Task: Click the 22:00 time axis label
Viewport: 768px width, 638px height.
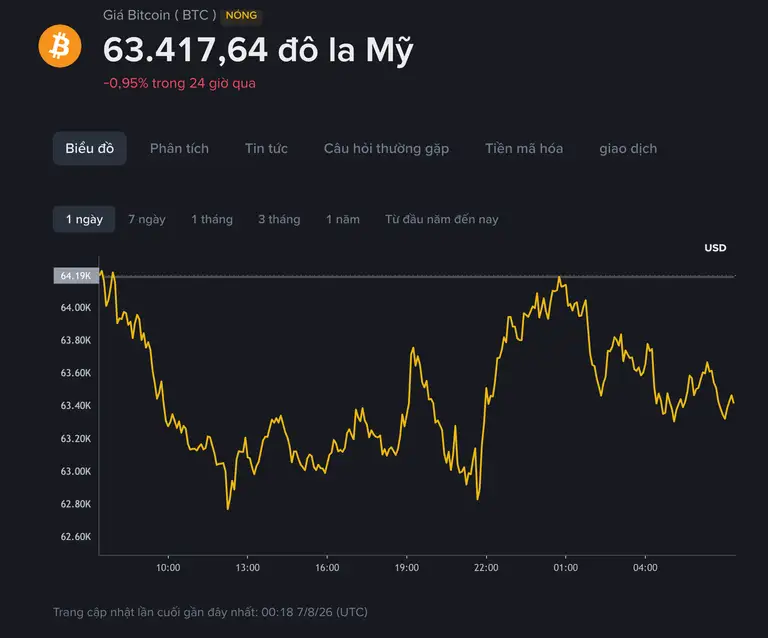Action: click(x=486, y=567)
